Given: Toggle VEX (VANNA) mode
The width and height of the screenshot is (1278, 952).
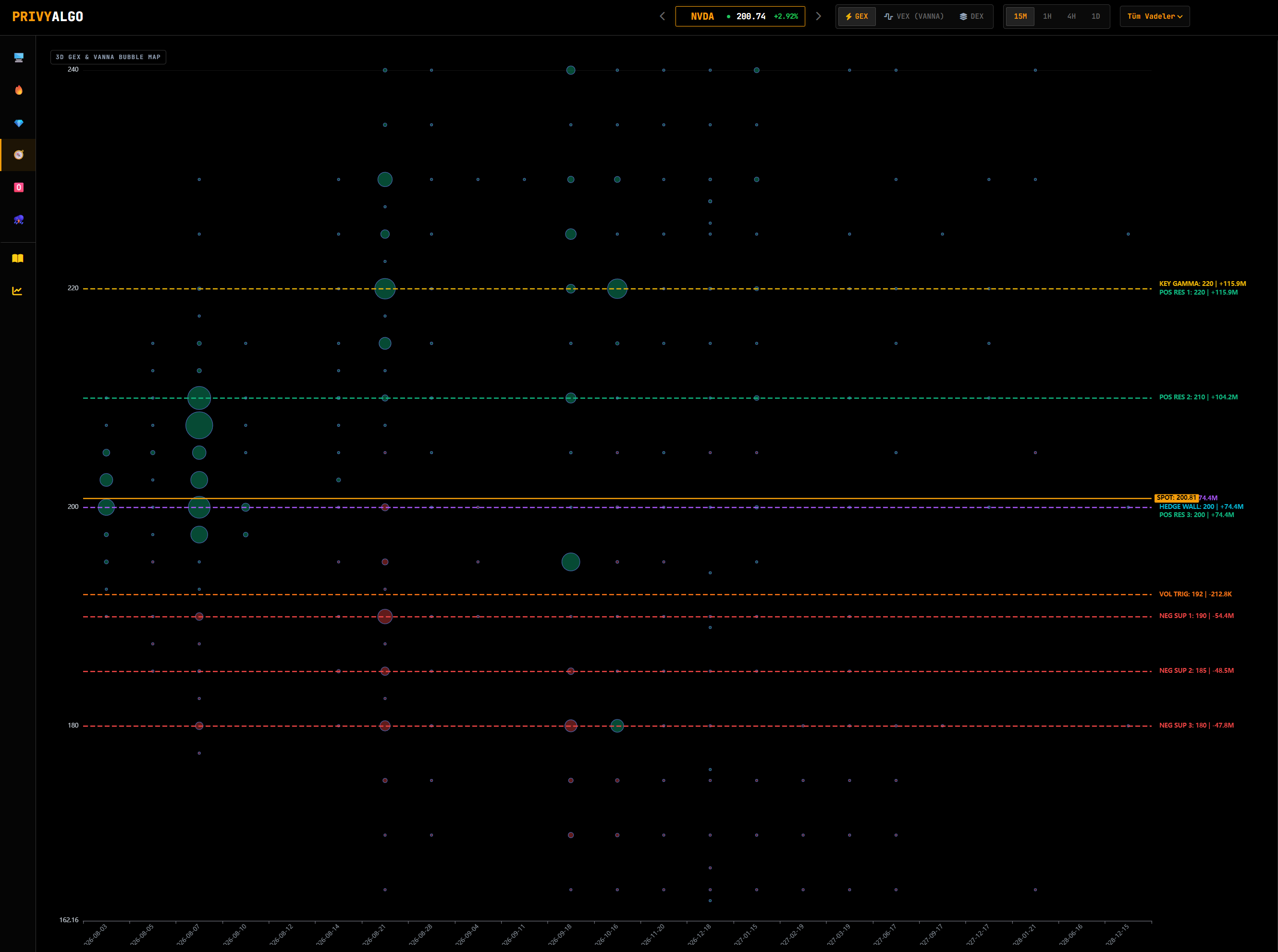Looking at the screenshot, I should pyautogui.click(x=914, y=16).
